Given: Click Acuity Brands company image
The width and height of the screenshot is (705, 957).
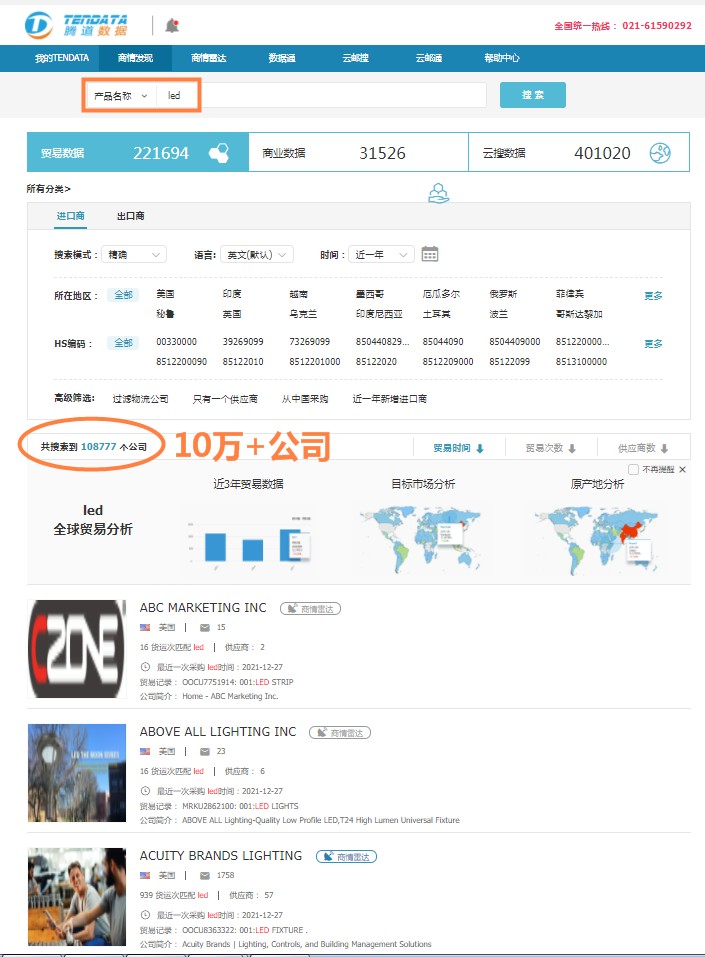Looking at the screenshot, I should [x=77, y=897].
